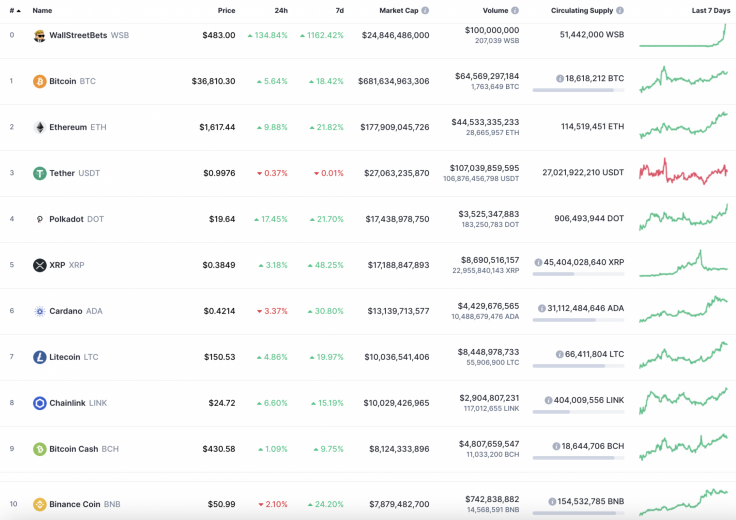Sort by Circulating Supply column header
The image size is (736, 520).
582,10
